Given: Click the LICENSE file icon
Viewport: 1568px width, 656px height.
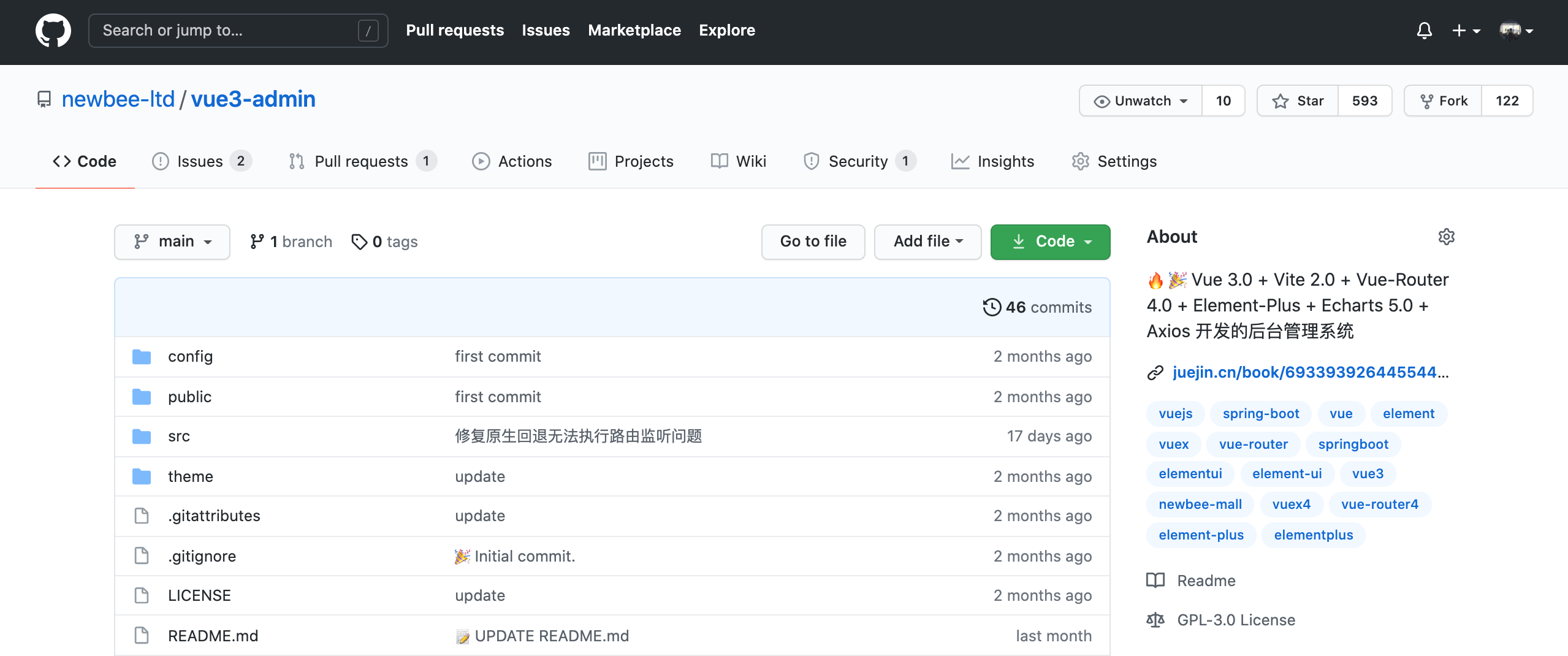Looking at the screenshot, I should pos(142,595).
